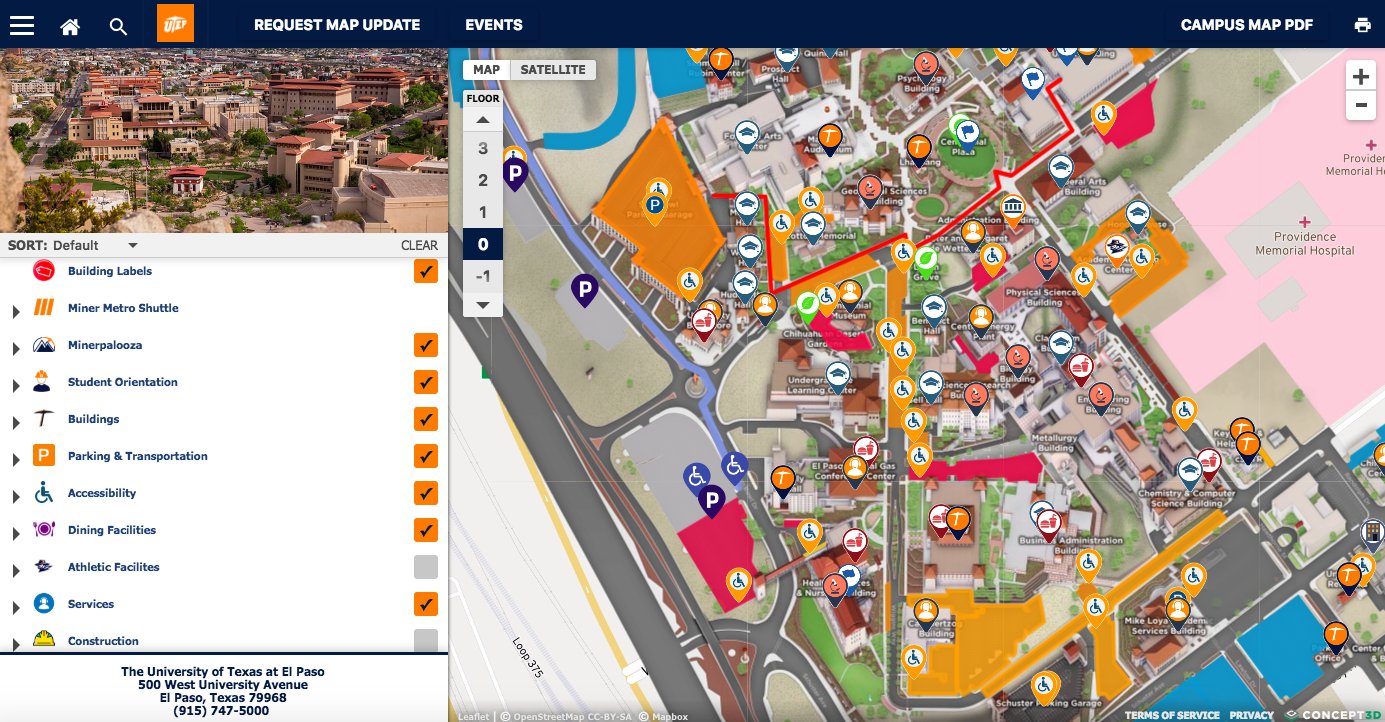Expand the Buildings category
This screenshot has height=722, width=1385.
pyautogui.click(x=15, y=422)
